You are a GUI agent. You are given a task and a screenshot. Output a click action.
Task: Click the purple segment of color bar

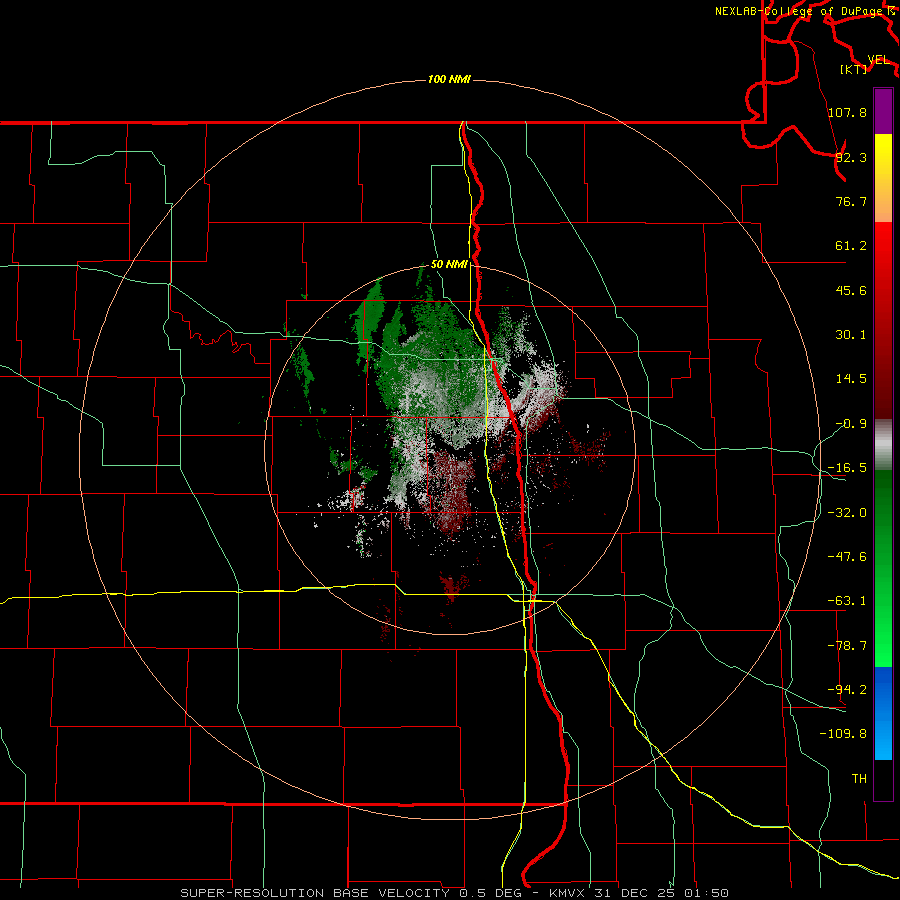(x=883, y=111)
